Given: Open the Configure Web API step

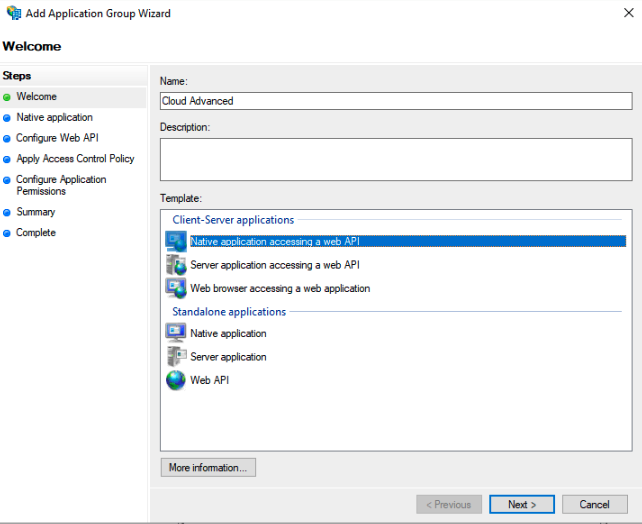Looking at the screenshot, I should click(57, 138).
